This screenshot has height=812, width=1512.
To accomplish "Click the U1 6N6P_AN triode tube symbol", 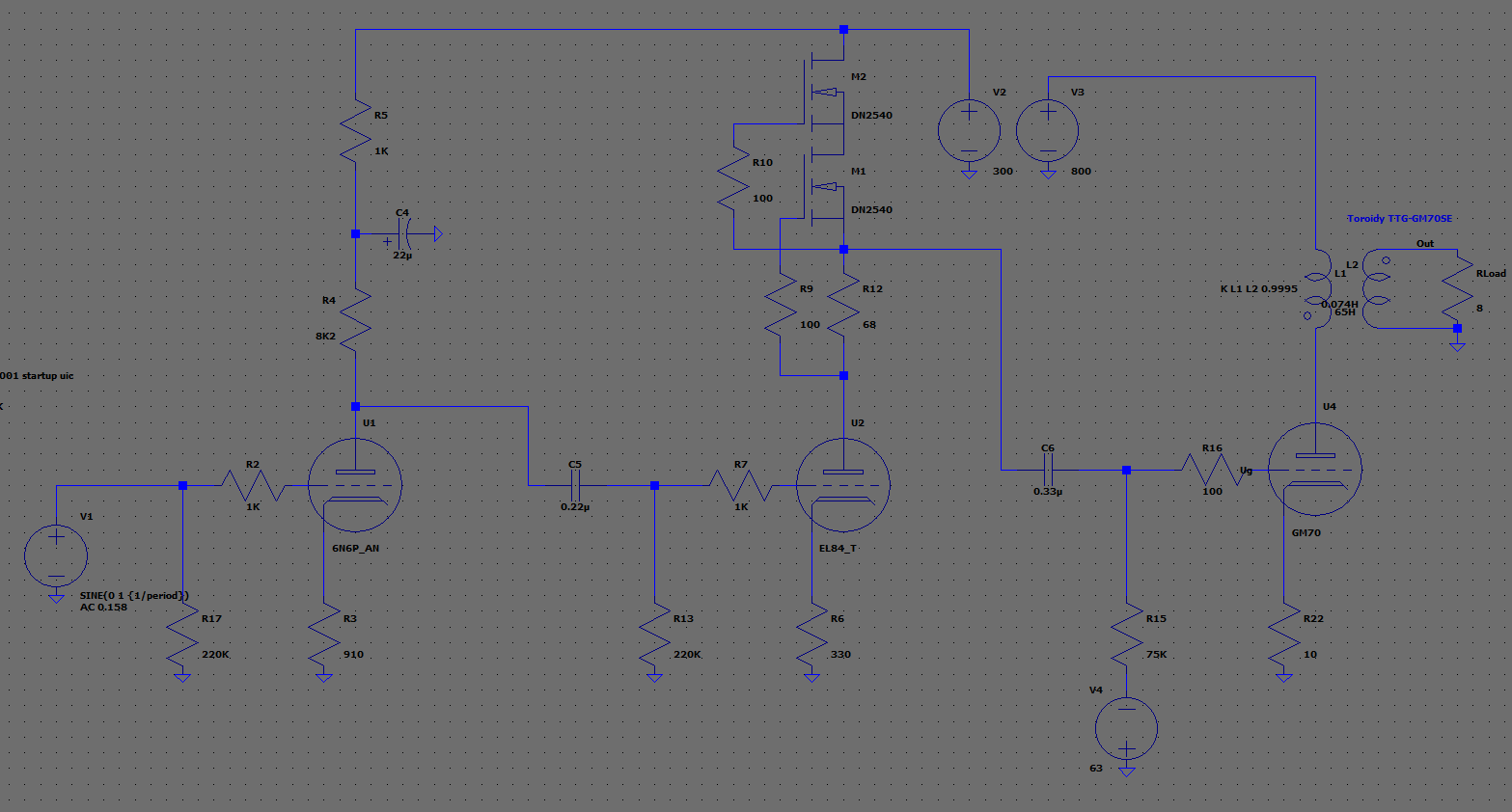I will tap(355, 485).
